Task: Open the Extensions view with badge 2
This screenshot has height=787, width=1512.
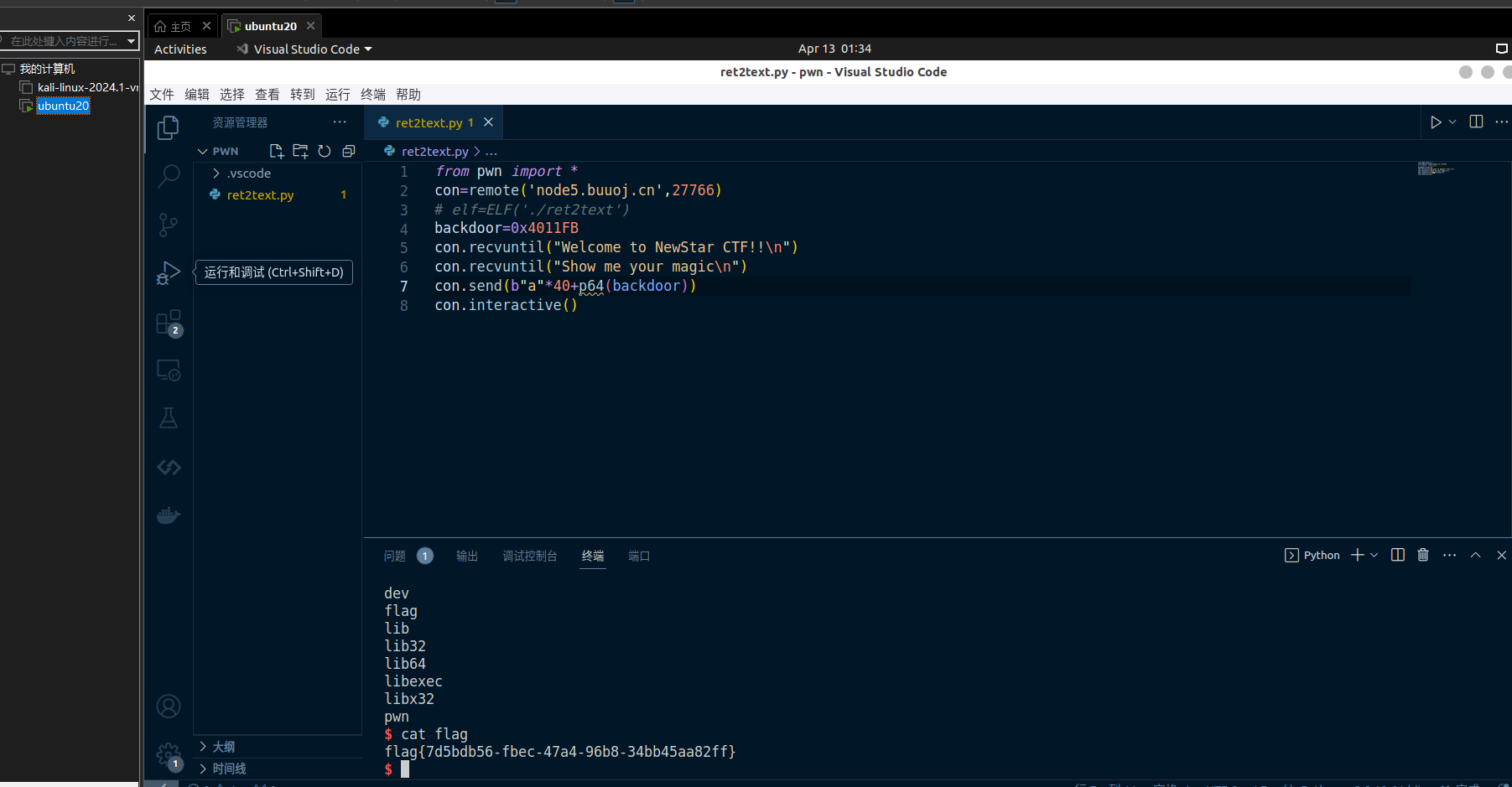Action: [x=169, y=323]
